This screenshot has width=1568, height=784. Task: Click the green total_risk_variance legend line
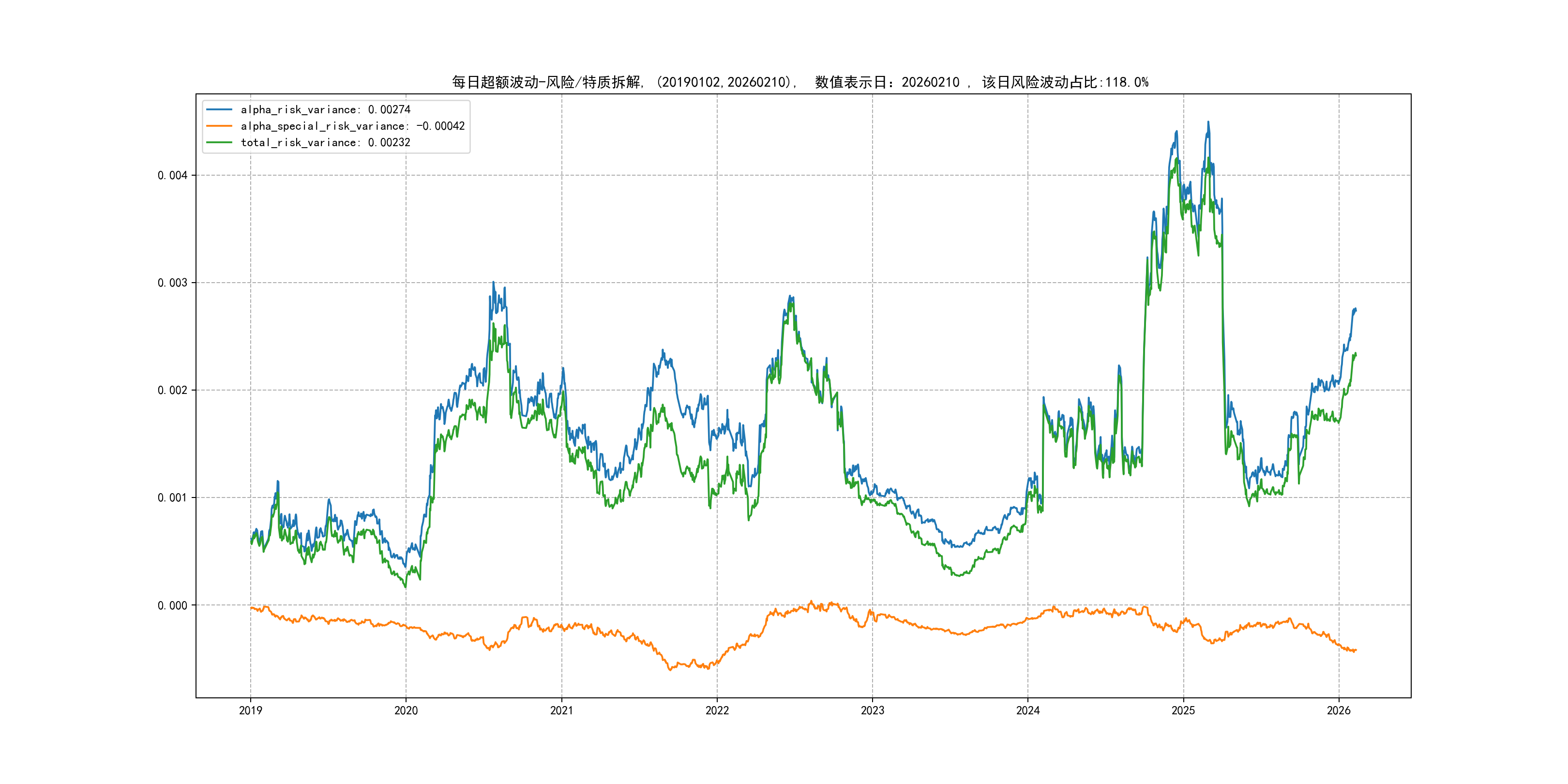[219, 142]
